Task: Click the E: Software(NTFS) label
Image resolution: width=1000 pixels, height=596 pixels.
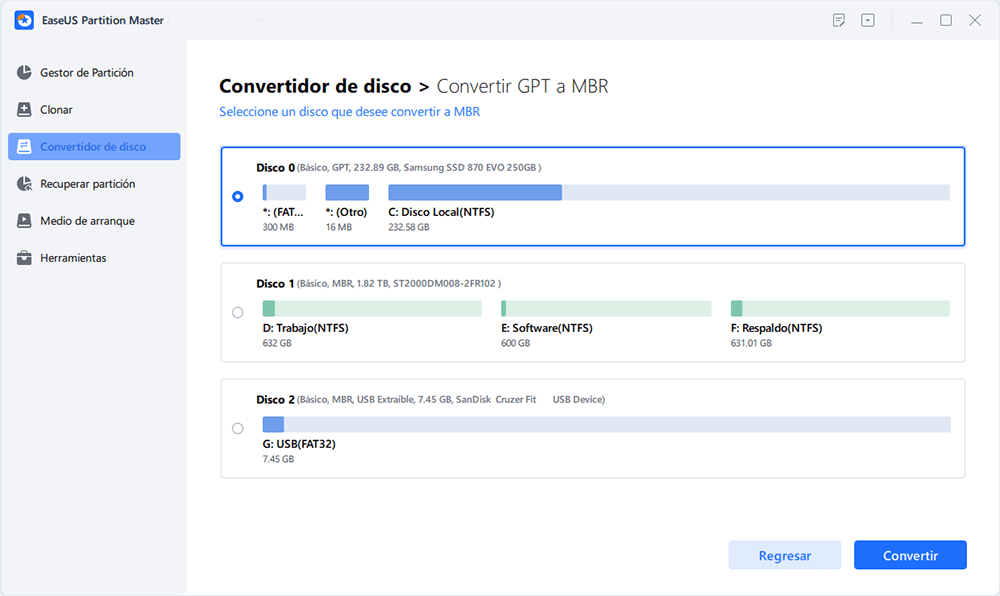Action: 547,328
